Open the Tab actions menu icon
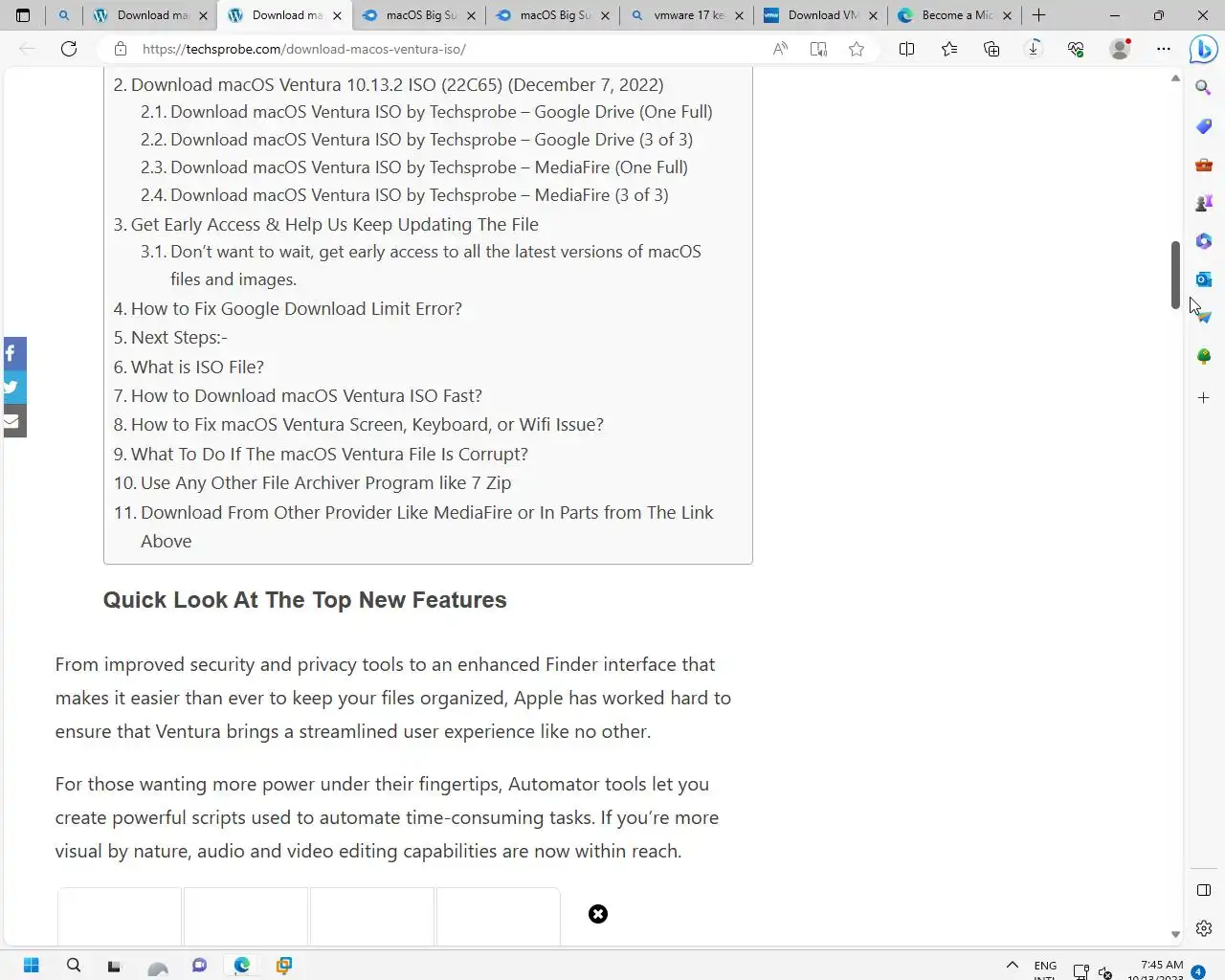The image size is (1225, 980). pyautogui.click(x=23, y=15)
